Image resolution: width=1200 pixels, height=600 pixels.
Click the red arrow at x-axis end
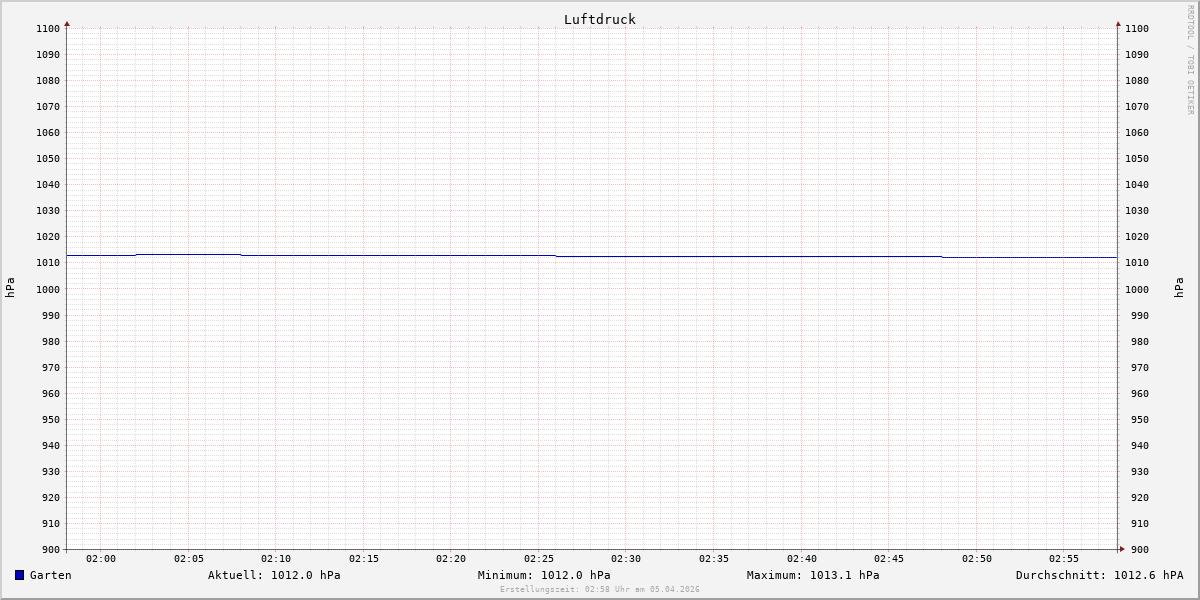pyautogui.click(x=1121, y=549)
